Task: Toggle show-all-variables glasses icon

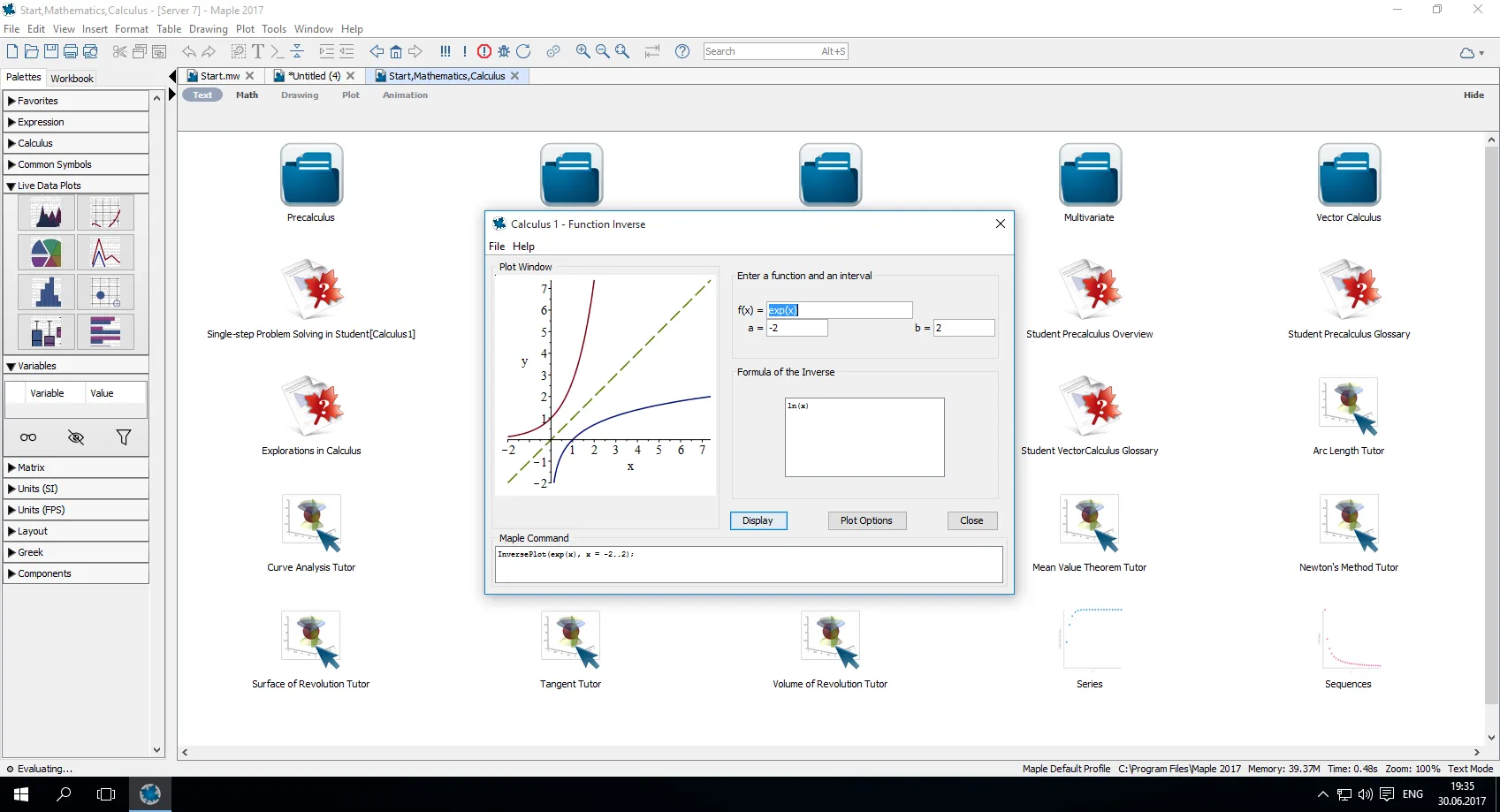Action: click(x=28, y=437)
